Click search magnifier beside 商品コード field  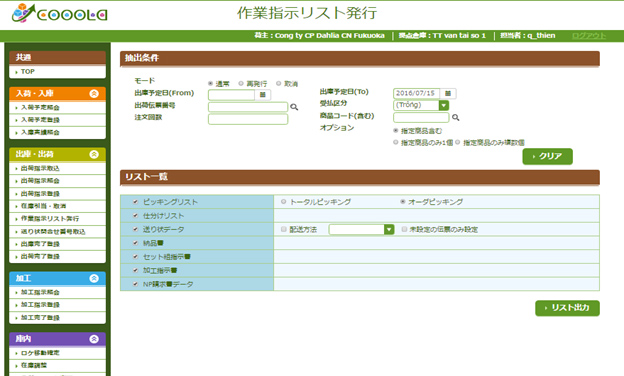pos(456,118)
